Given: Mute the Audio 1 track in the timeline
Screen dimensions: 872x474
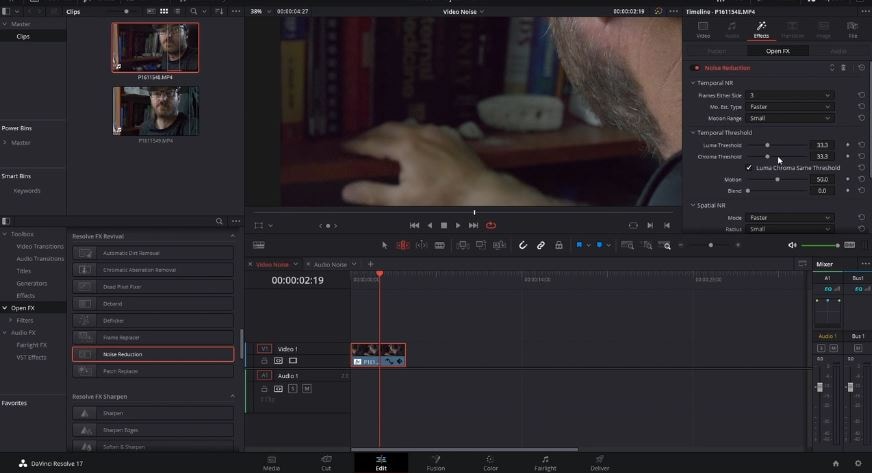Looking at the screenshot, I should tap(306, 388).
